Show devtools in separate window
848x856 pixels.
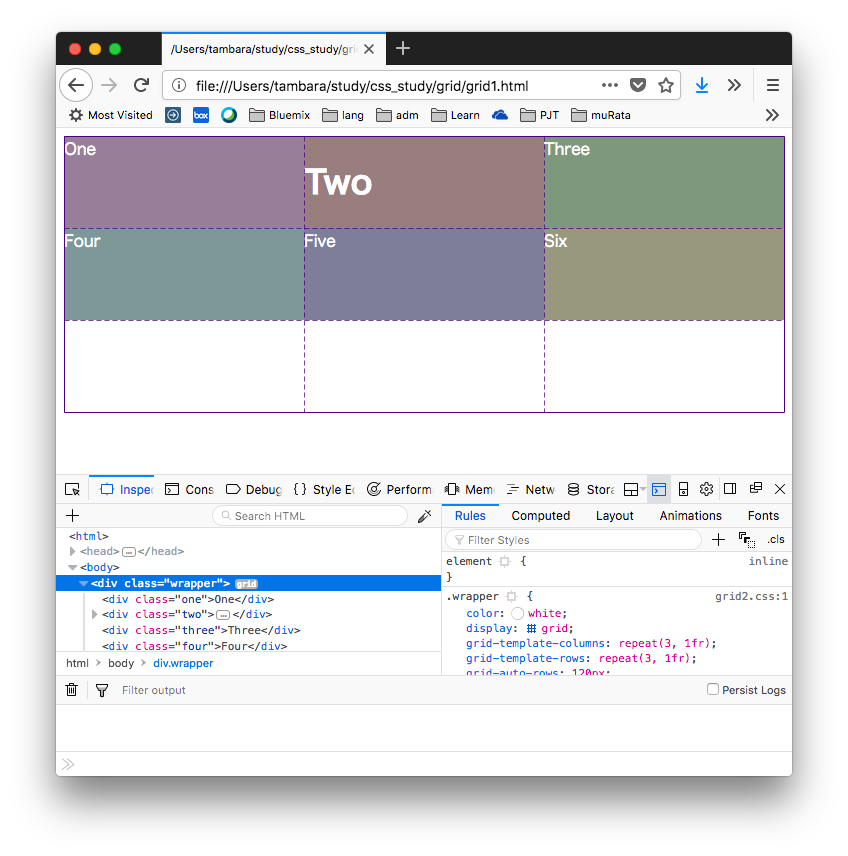pos(756,488)
